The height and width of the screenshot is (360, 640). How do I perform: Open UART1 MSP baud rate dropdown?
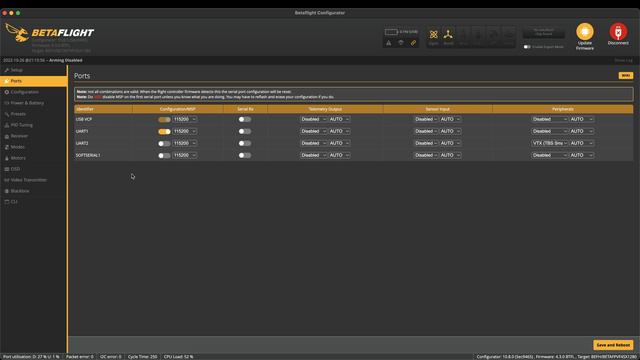coord(185,131)
